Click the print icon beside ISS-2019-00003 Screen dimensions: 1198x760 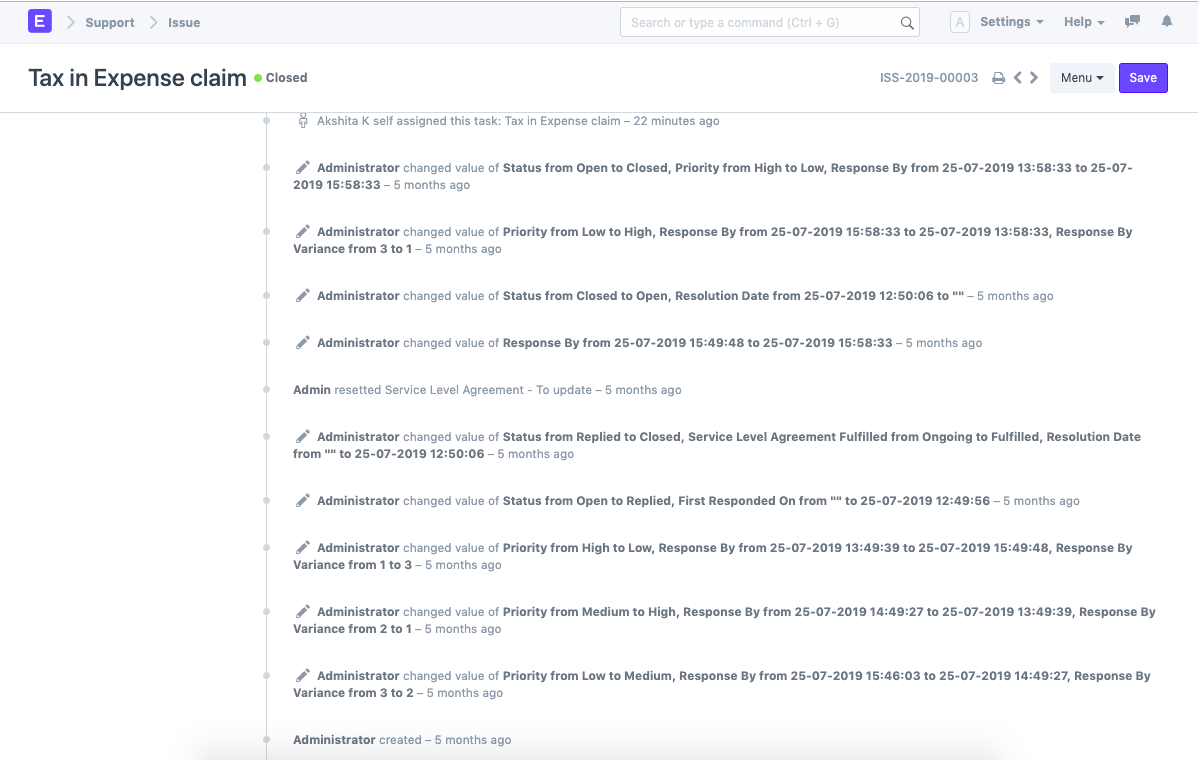[998, 77]
